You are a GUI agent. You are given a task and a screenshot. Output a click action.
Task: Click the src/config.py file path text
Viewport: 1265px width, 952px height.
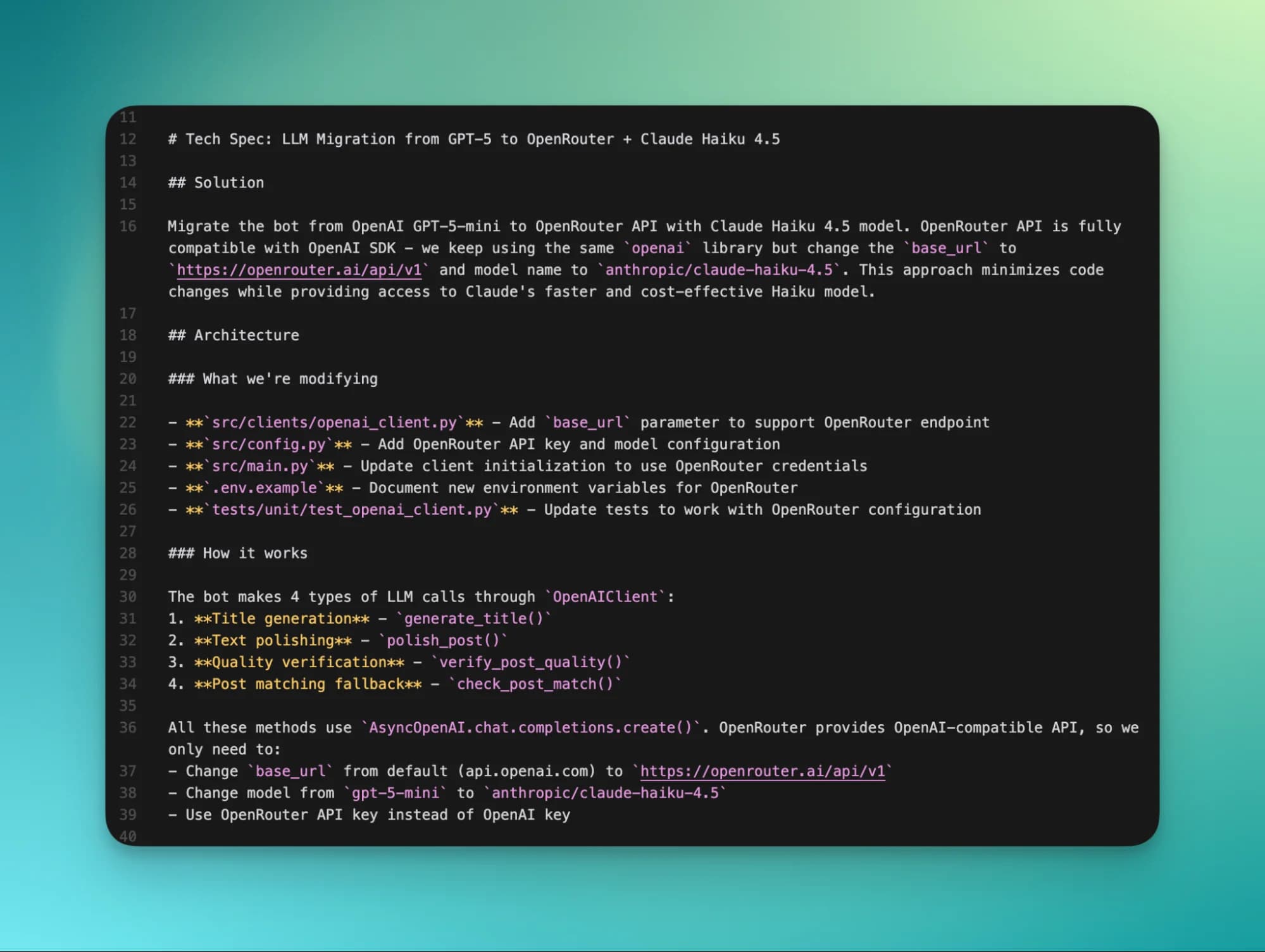pos(268,444)
